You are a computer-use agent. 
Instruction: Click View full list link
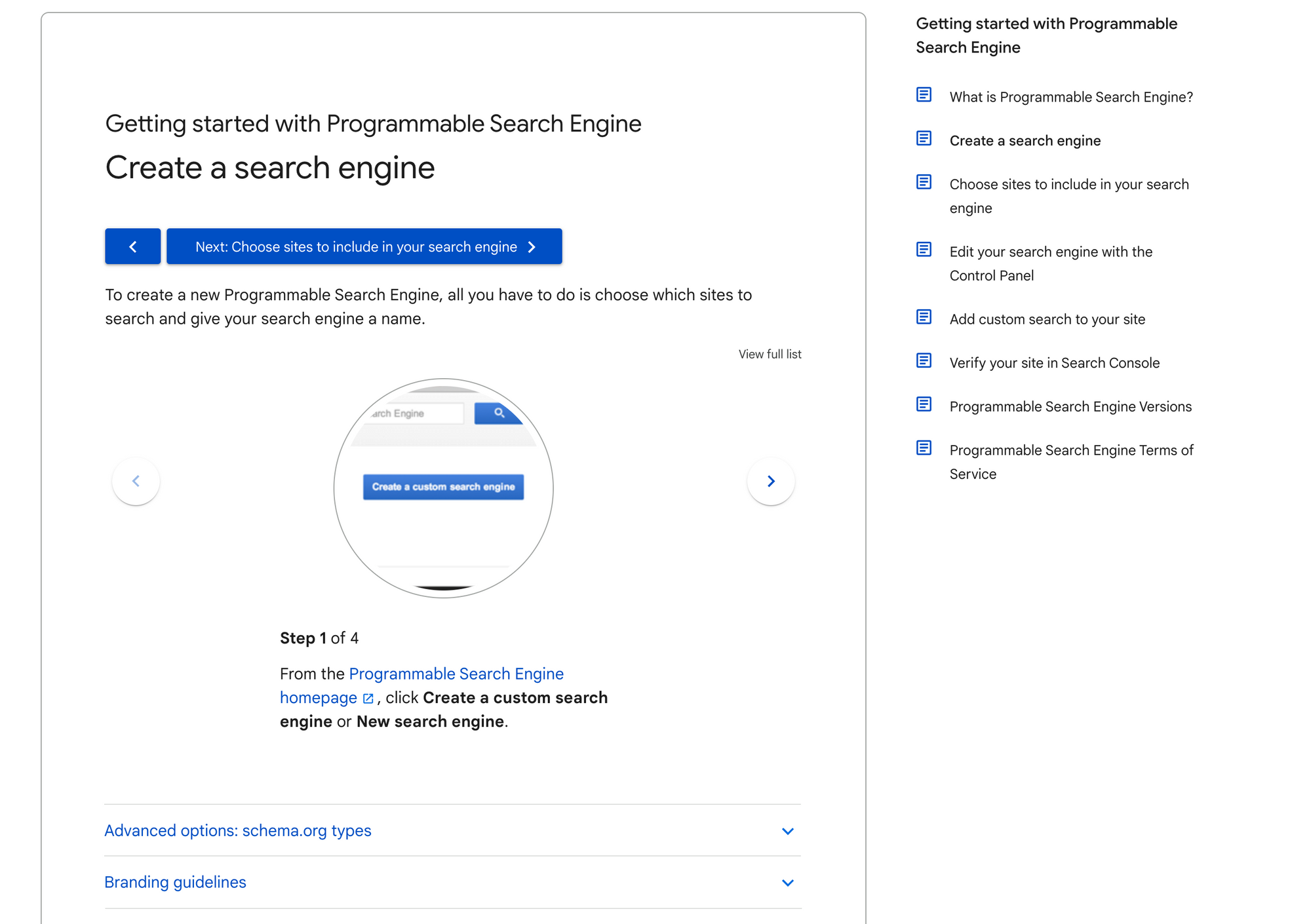point(770,354)
